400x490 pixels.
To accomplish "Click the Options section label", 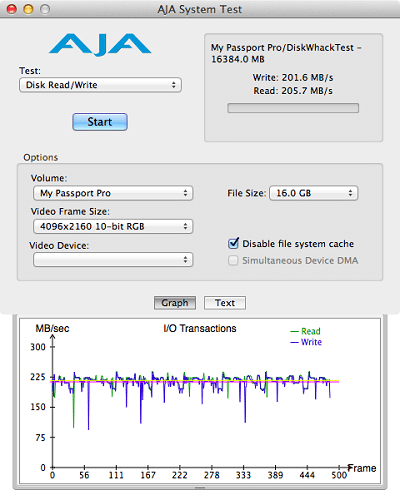I will tap(41, 157).
